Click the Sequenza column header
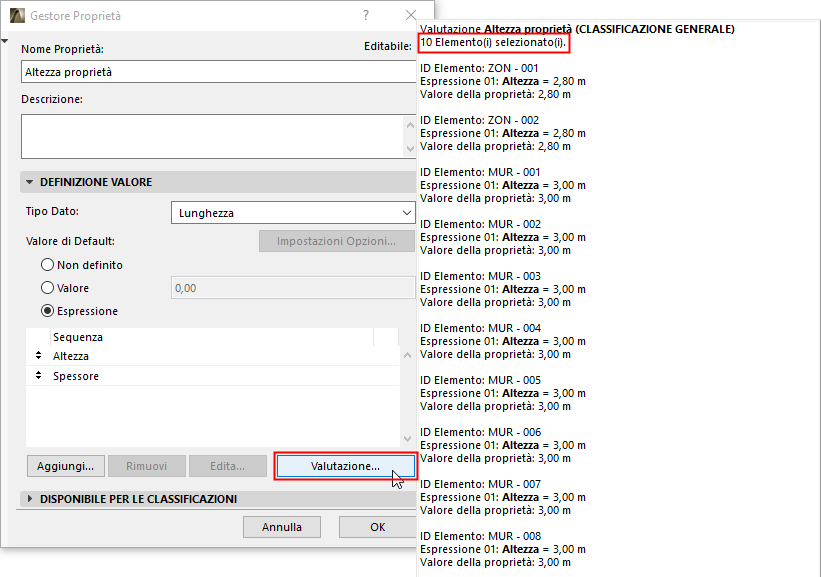The image size is (821, 577). tap(212, 337)
